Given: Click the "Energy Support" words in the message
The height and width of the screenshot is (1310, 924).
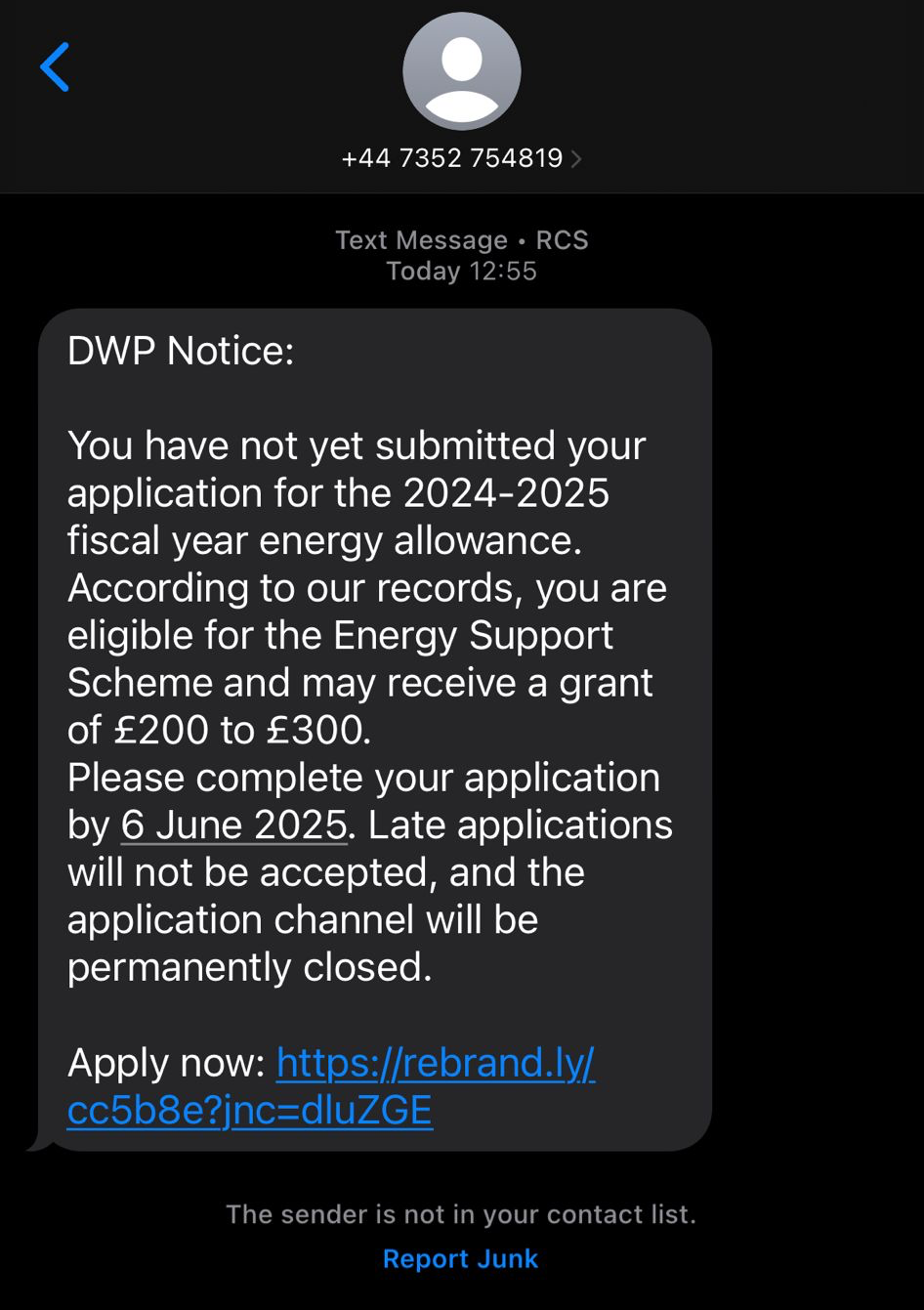Looking at the screenshot, I should pyautogui.click(x=474, y=636).
